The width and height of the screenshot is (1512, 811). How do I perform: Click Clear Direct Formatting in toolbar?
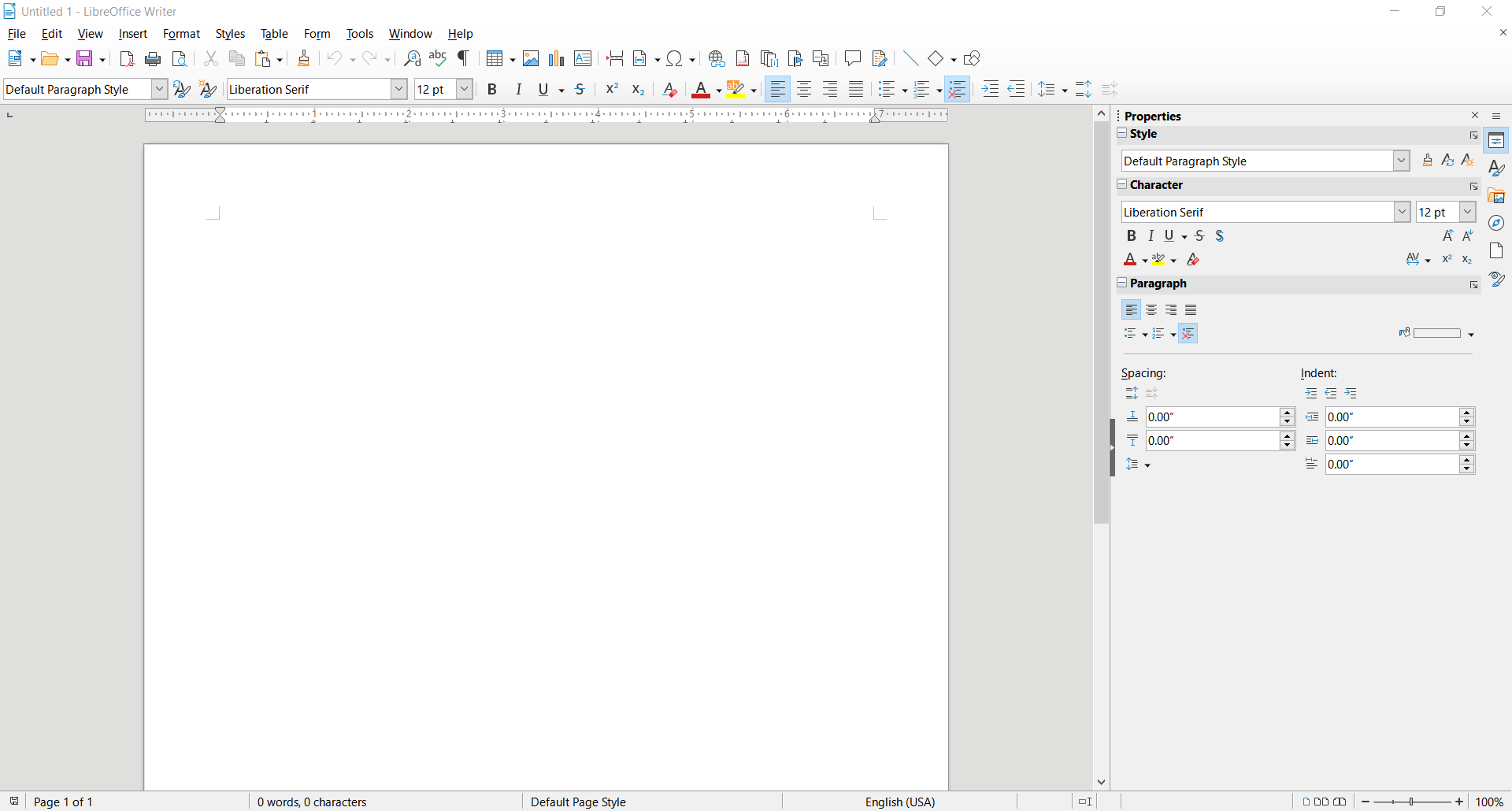669,90
